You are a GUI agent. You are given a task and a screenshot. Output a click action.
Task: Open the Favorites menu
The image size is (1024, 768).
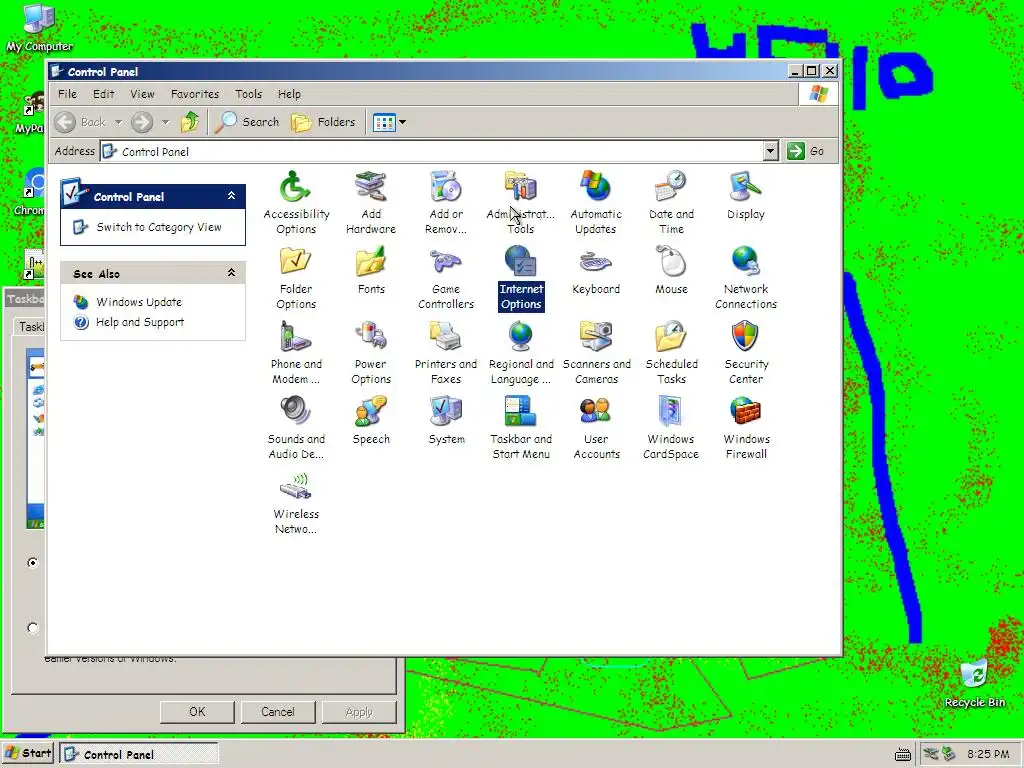click(x=195, y=94)
